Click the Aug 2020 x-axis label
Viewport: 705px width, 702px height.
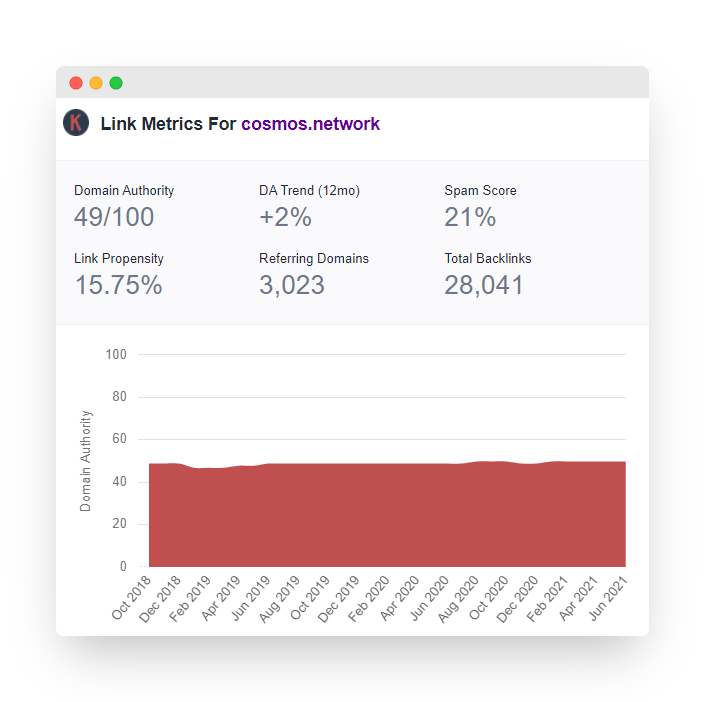coord(459,599)
